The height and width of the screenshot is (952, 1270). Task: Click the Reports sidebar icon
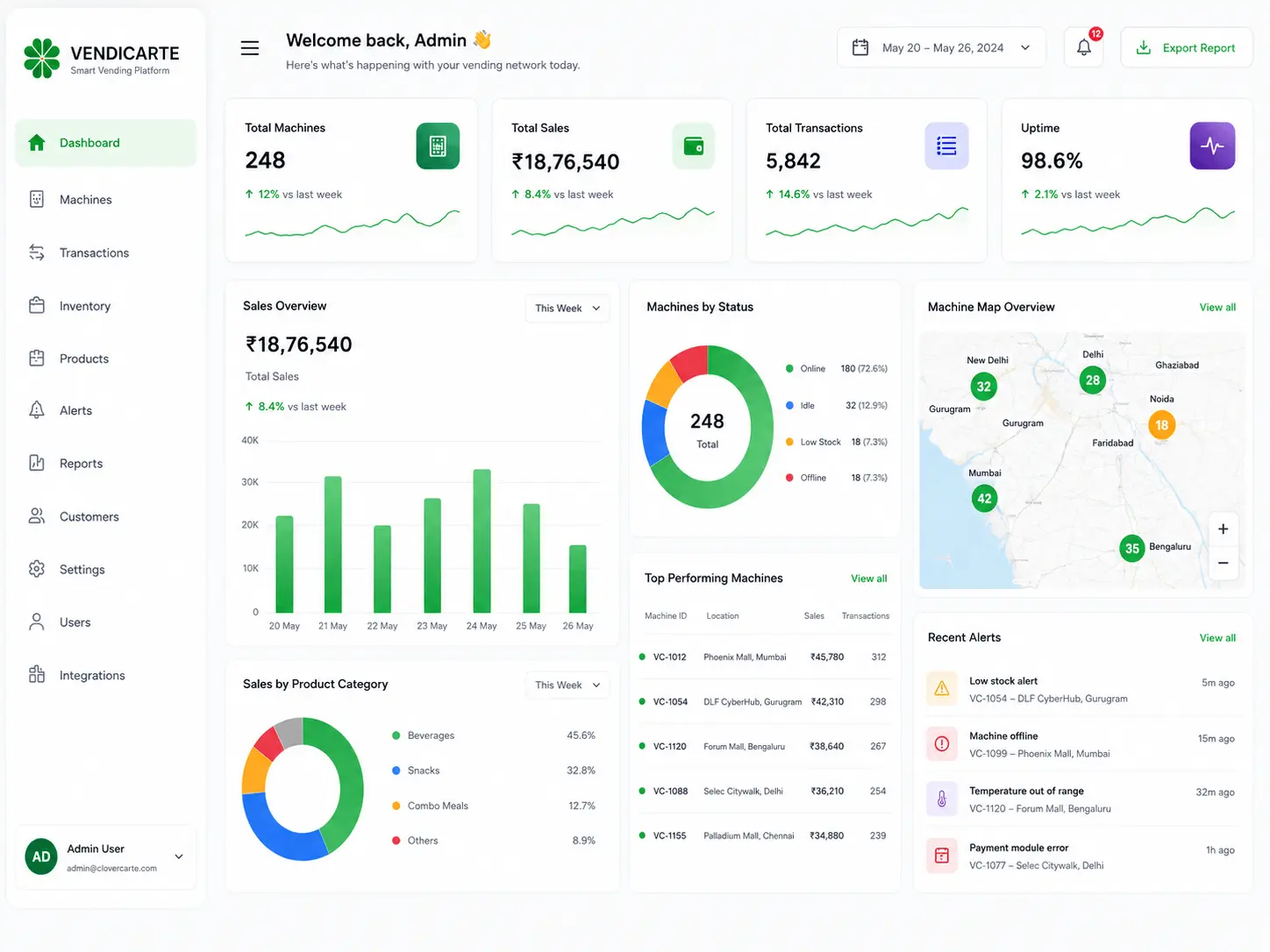click(x=37, y=463)
